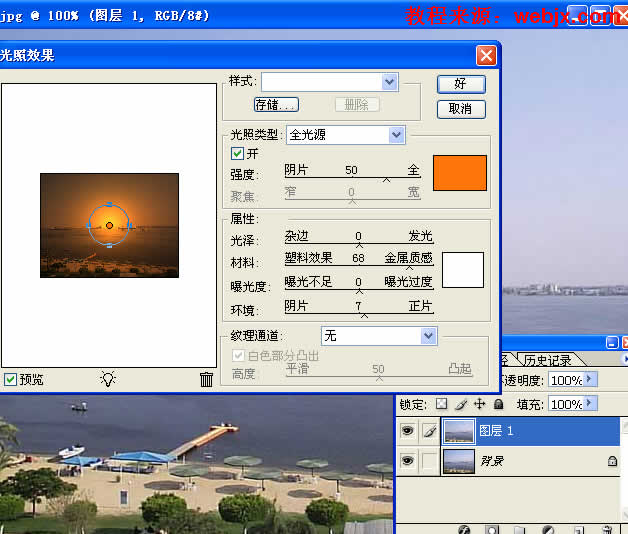Open the layers palette flyout menu arrow
The image size is (628, 534).
point(625,359)
